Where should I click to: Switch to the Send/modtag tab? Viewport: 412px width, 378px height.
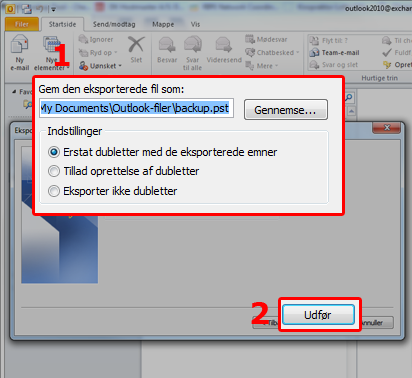pos(114,24)
